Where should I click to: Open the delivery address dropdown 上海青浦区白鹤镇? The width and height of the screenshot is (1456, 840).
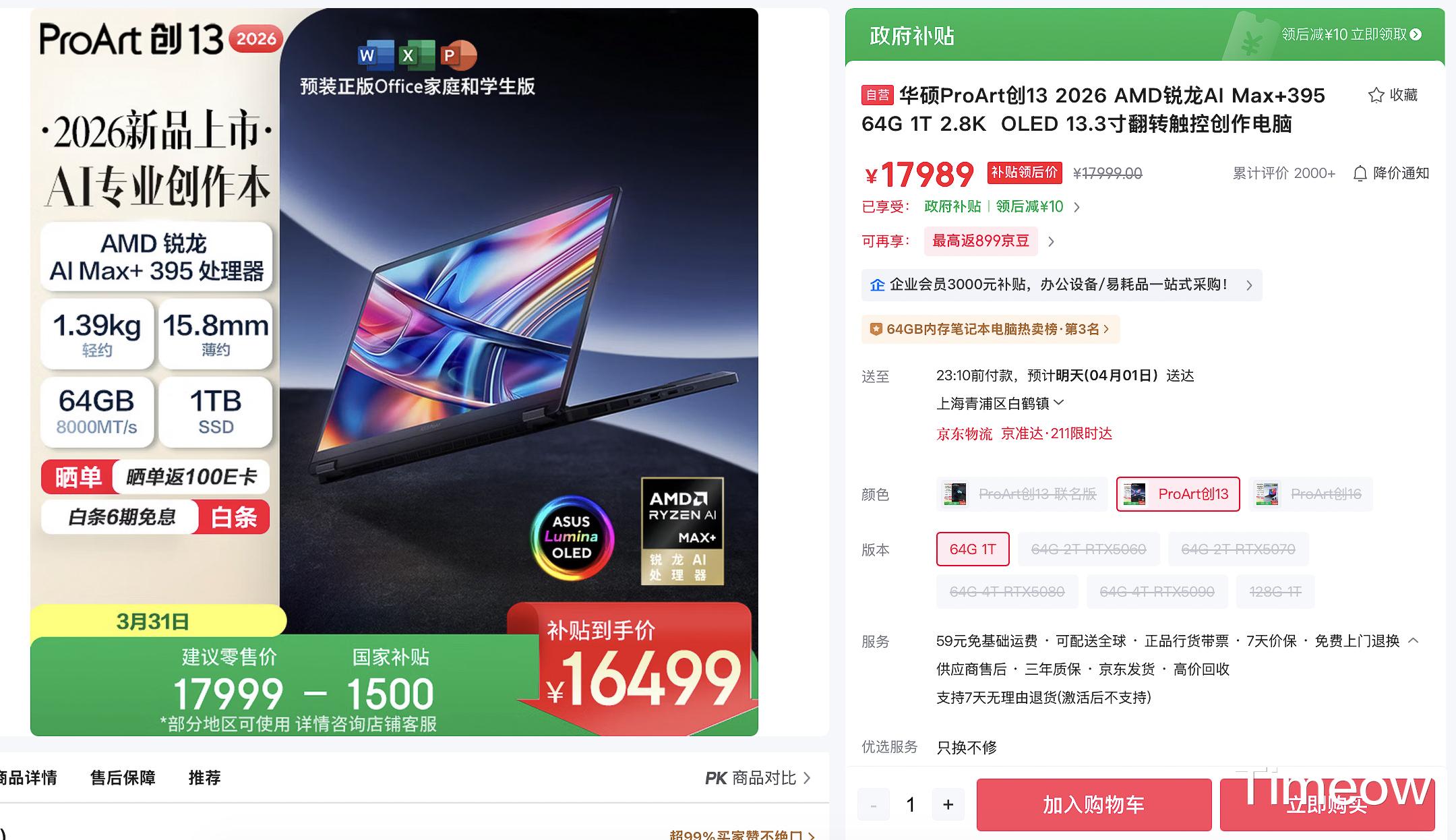tap(1000, 403)
